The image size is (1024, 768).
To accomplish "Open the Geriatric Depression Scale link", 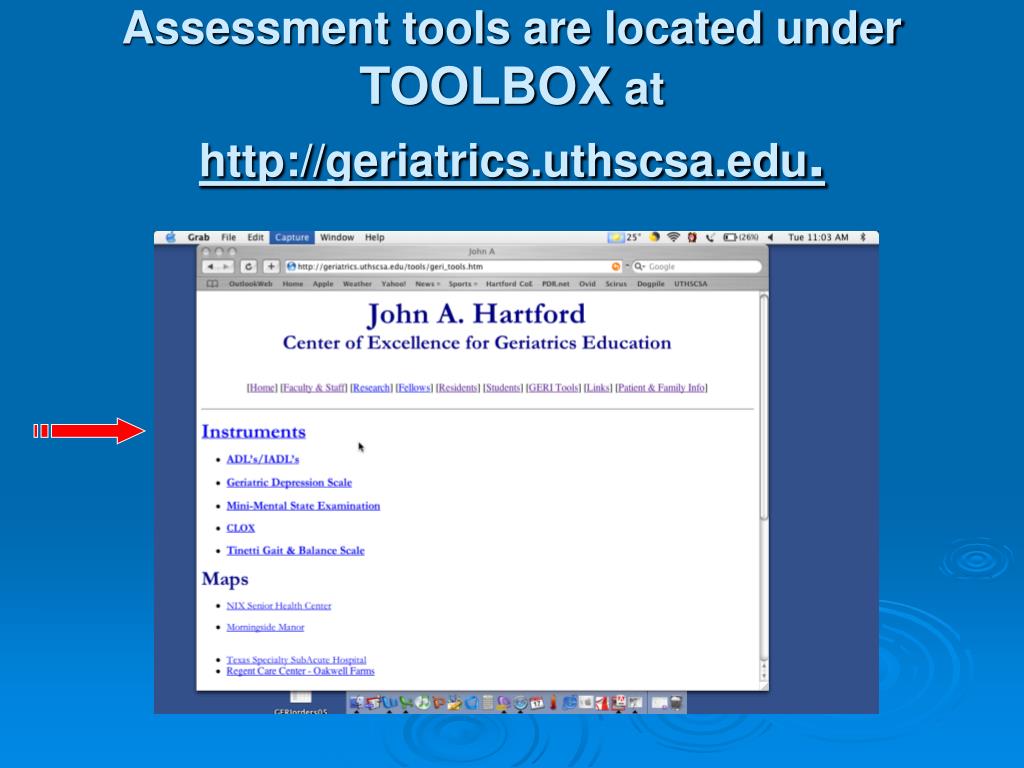I will pyautogui.click(x=289, y=483).
